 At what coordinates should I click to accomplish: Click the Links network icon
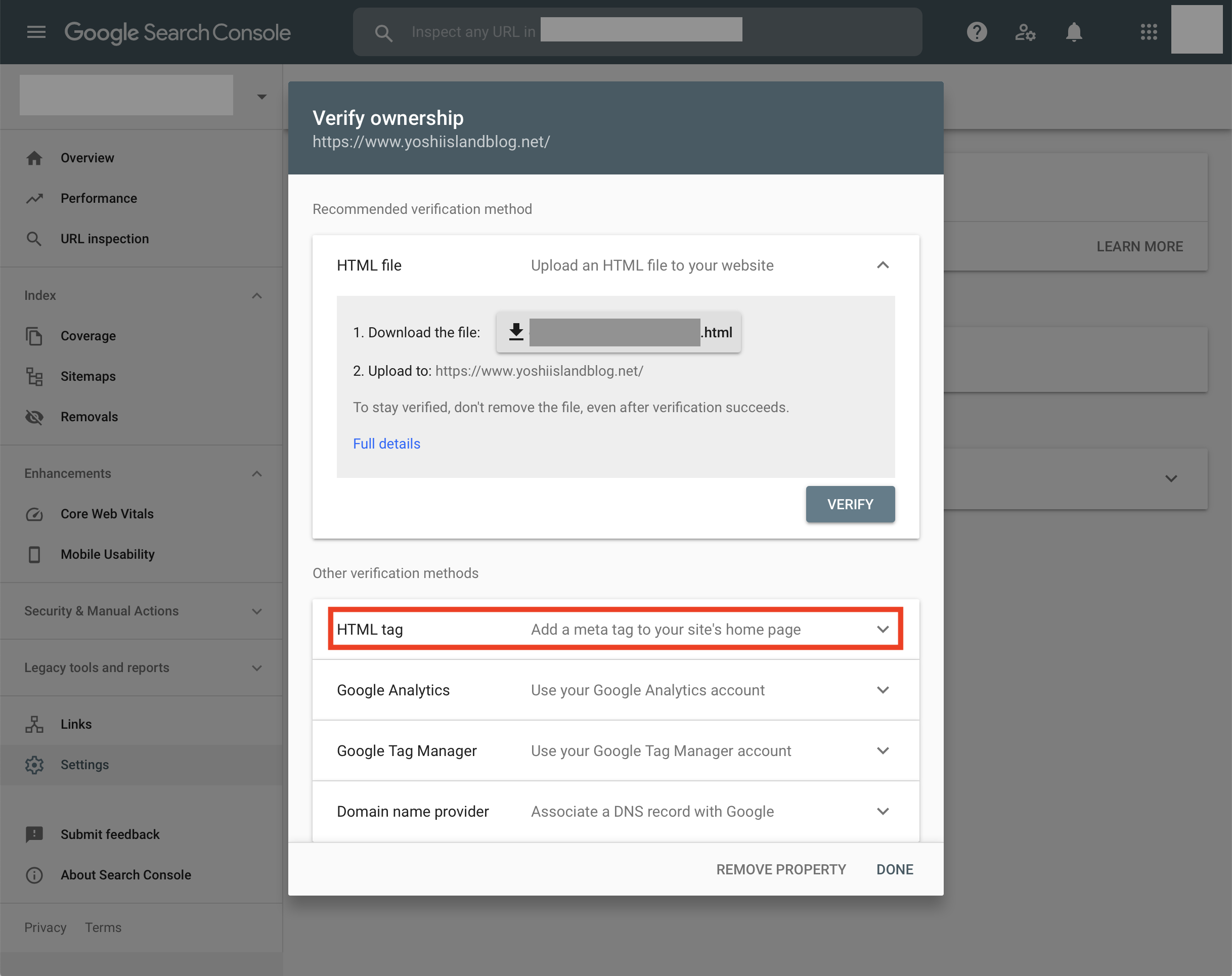(x=34, y=725)
